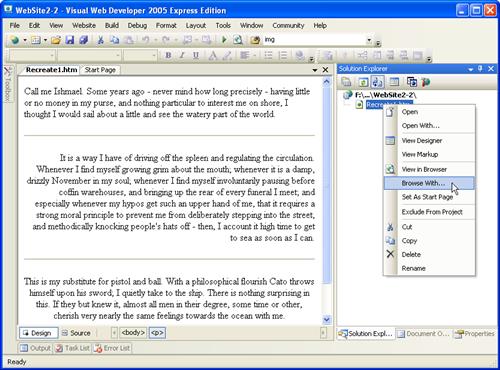
Task: Click the Save All icon
Action: (x=83, y=40)
